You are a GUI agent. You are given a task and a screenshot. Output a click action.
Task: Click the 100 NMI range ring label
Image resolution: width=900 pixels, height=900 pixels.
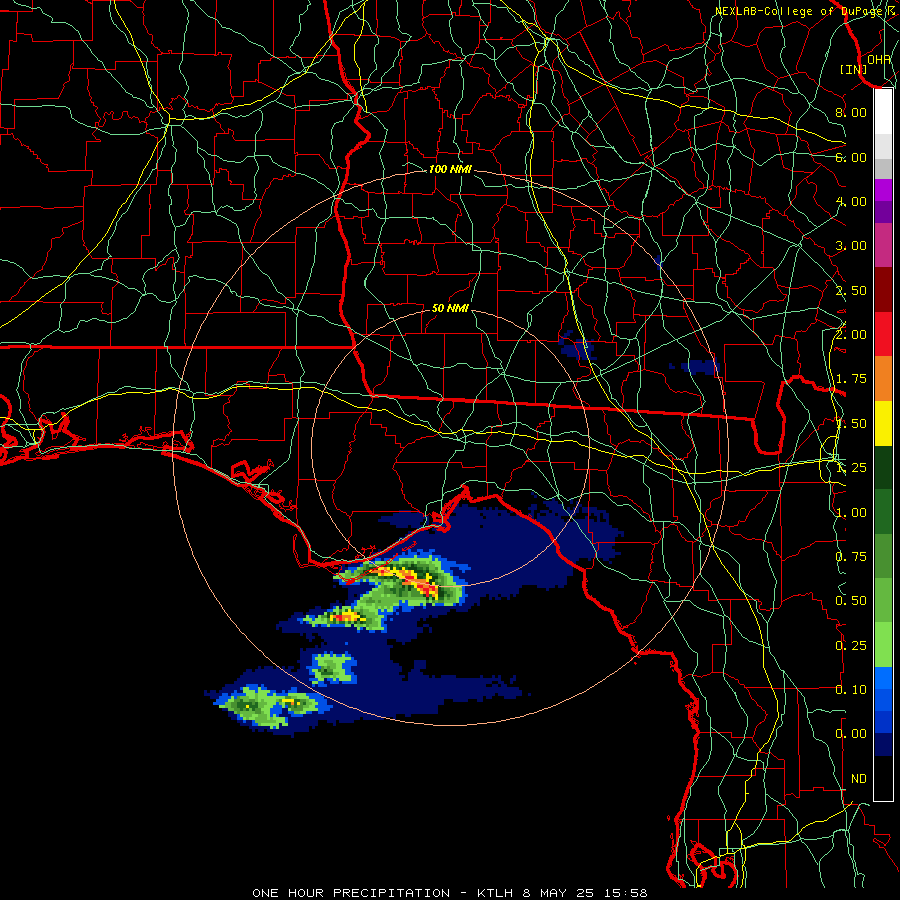click(x=450, y=169)
